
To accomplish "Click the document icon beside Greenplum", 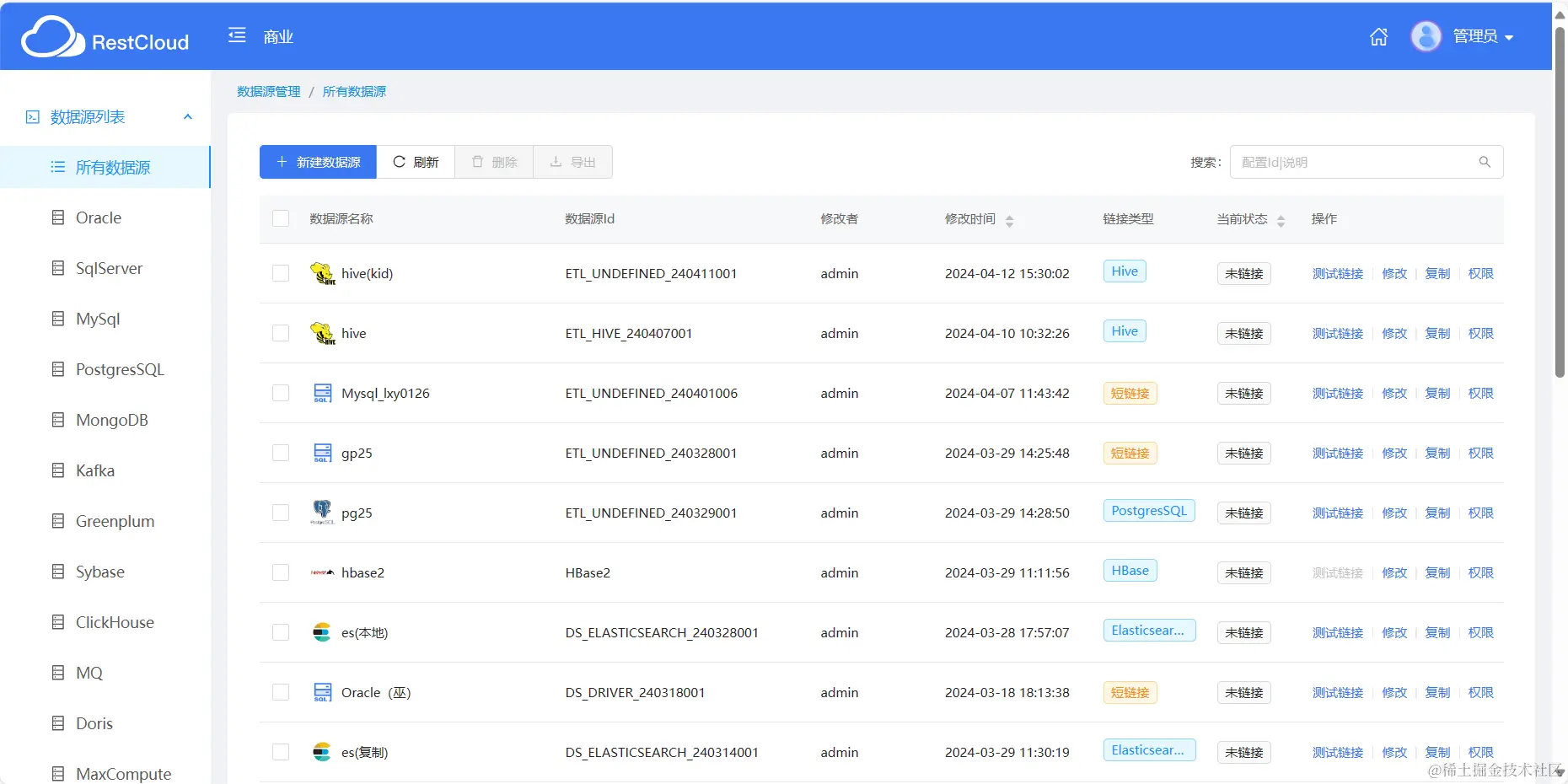I will pos(58,521).
